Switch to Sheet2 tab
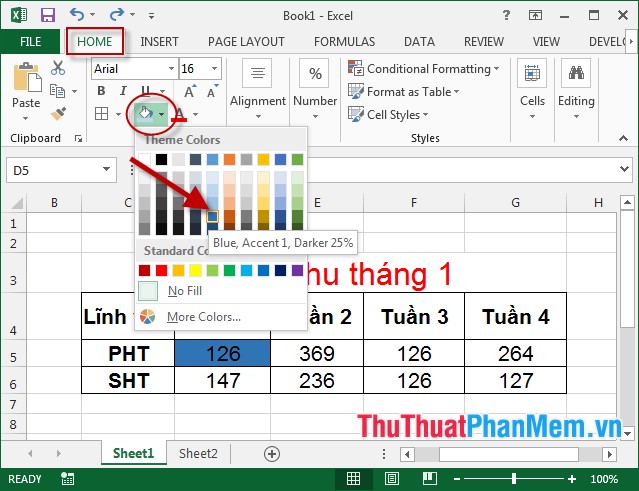Viewport: 639px width, 491px height. pyautogui.click(x=198, y=454)
